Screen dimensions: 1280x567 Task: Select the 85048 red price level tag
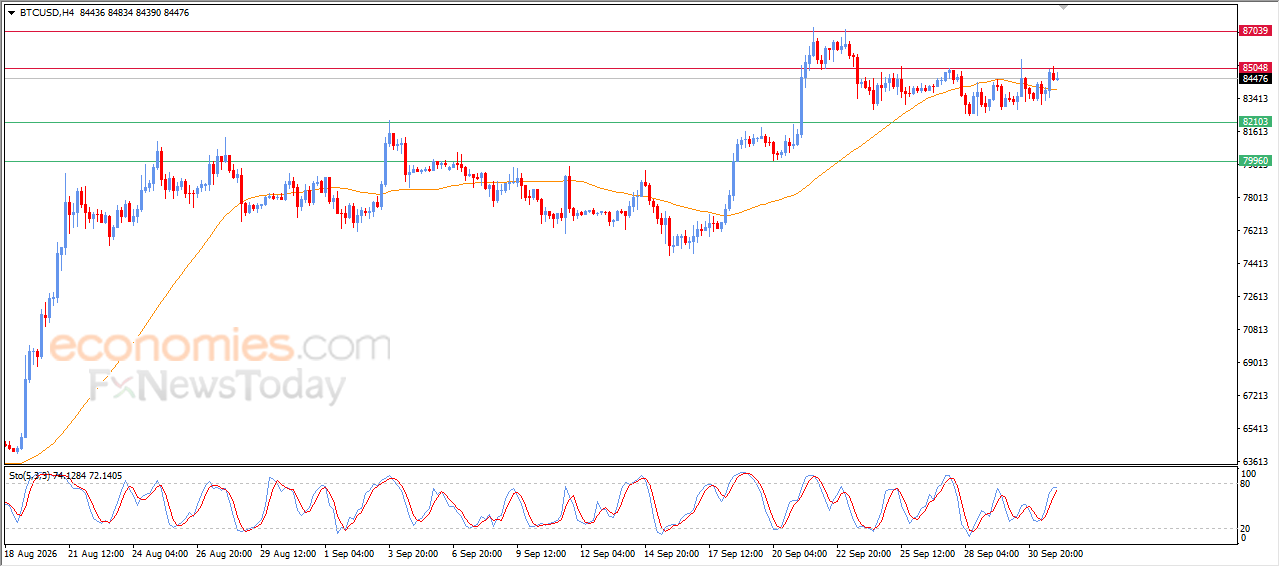point(1255,68)
